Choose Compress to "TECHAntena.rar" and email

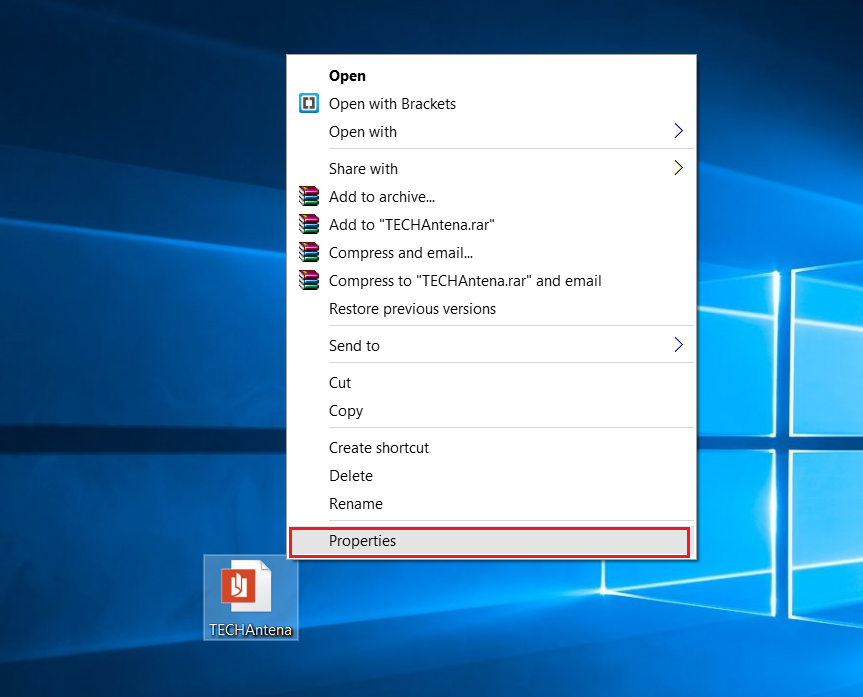click(x=491, y=281)
